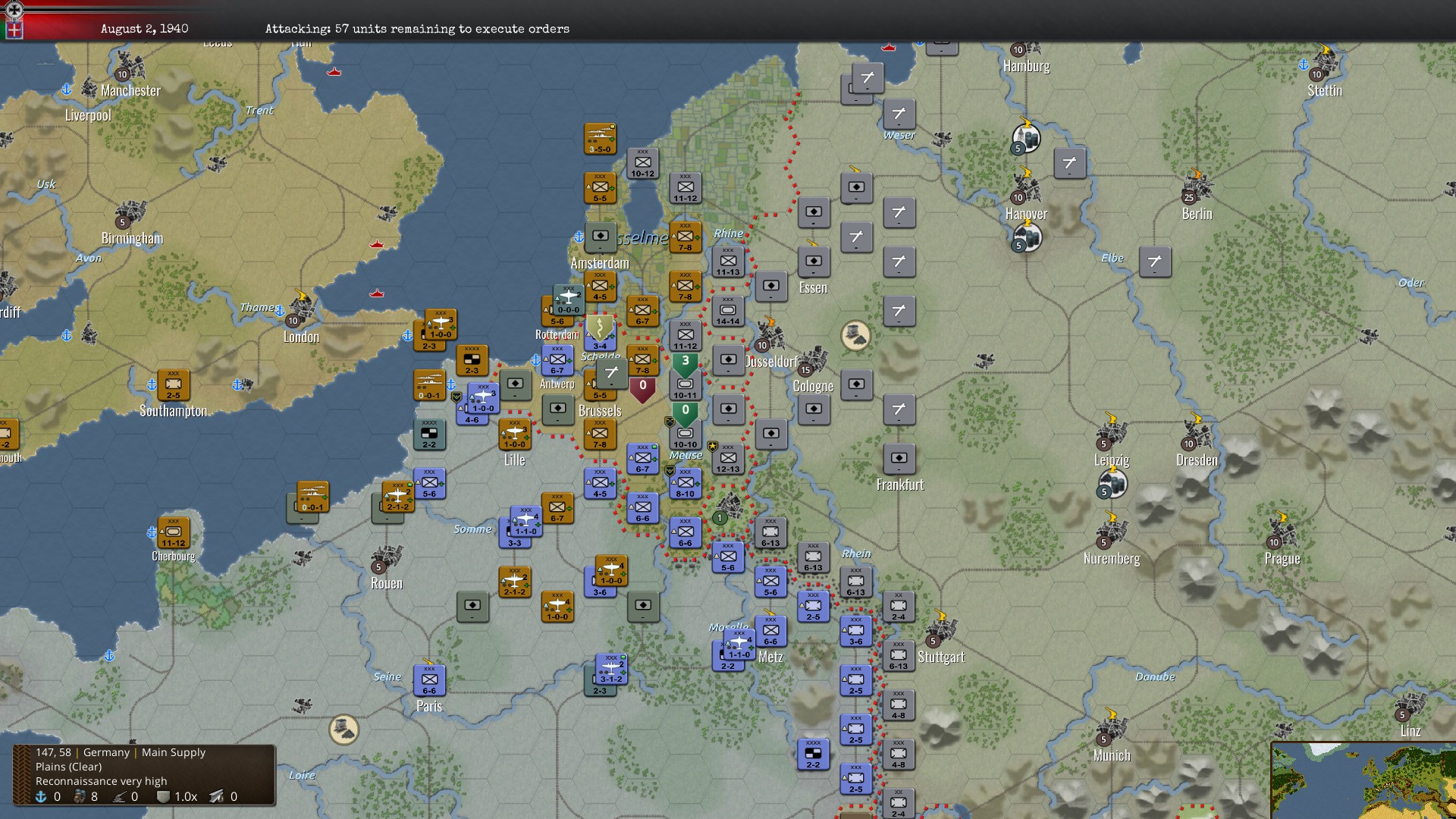The image size is (1456, 819).
Task: Select the grey arrow unit right of Elbe label
Action: 1155,262
